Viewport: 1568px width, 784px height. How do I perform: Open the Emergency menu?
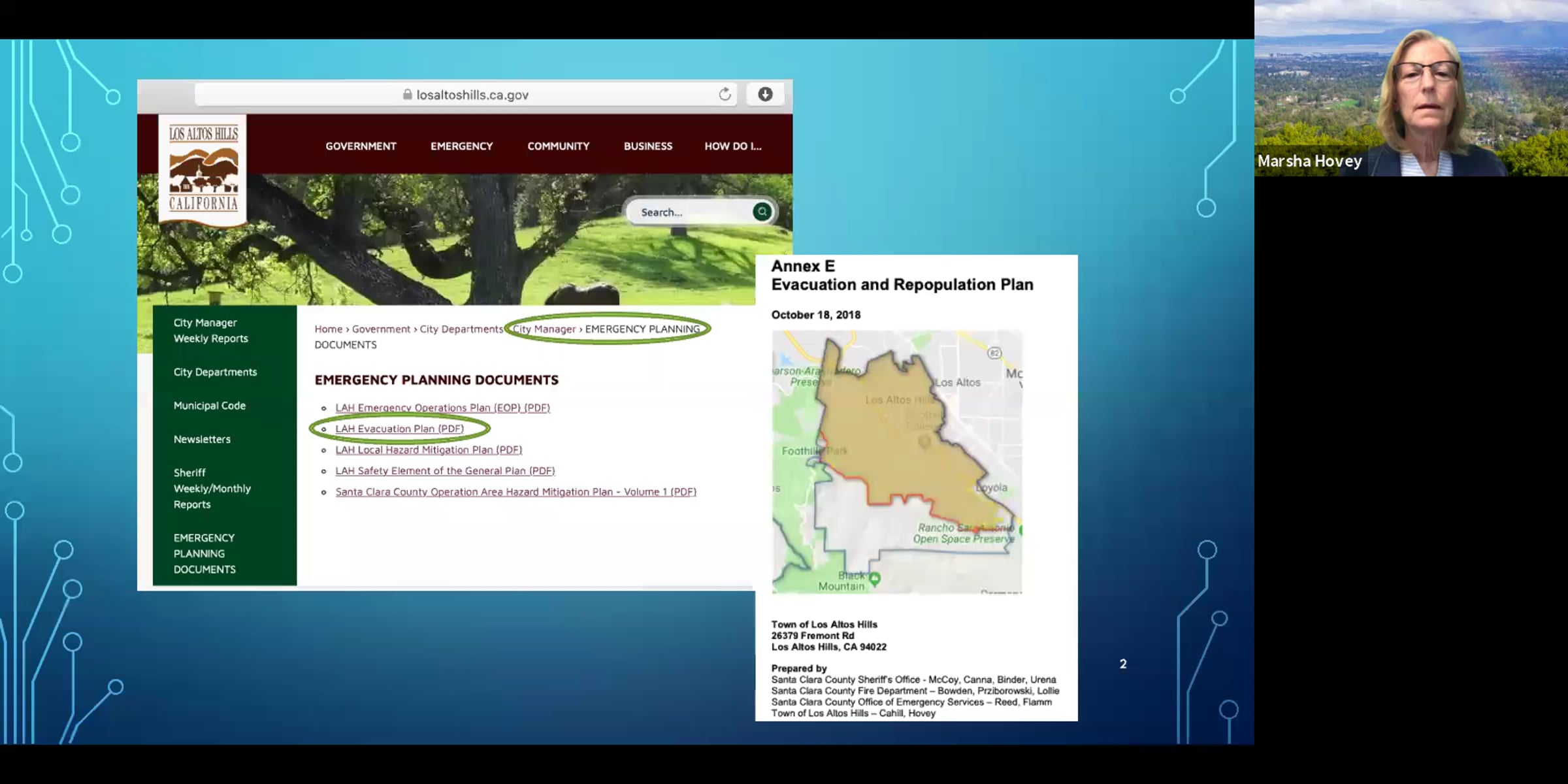[461, 146]
